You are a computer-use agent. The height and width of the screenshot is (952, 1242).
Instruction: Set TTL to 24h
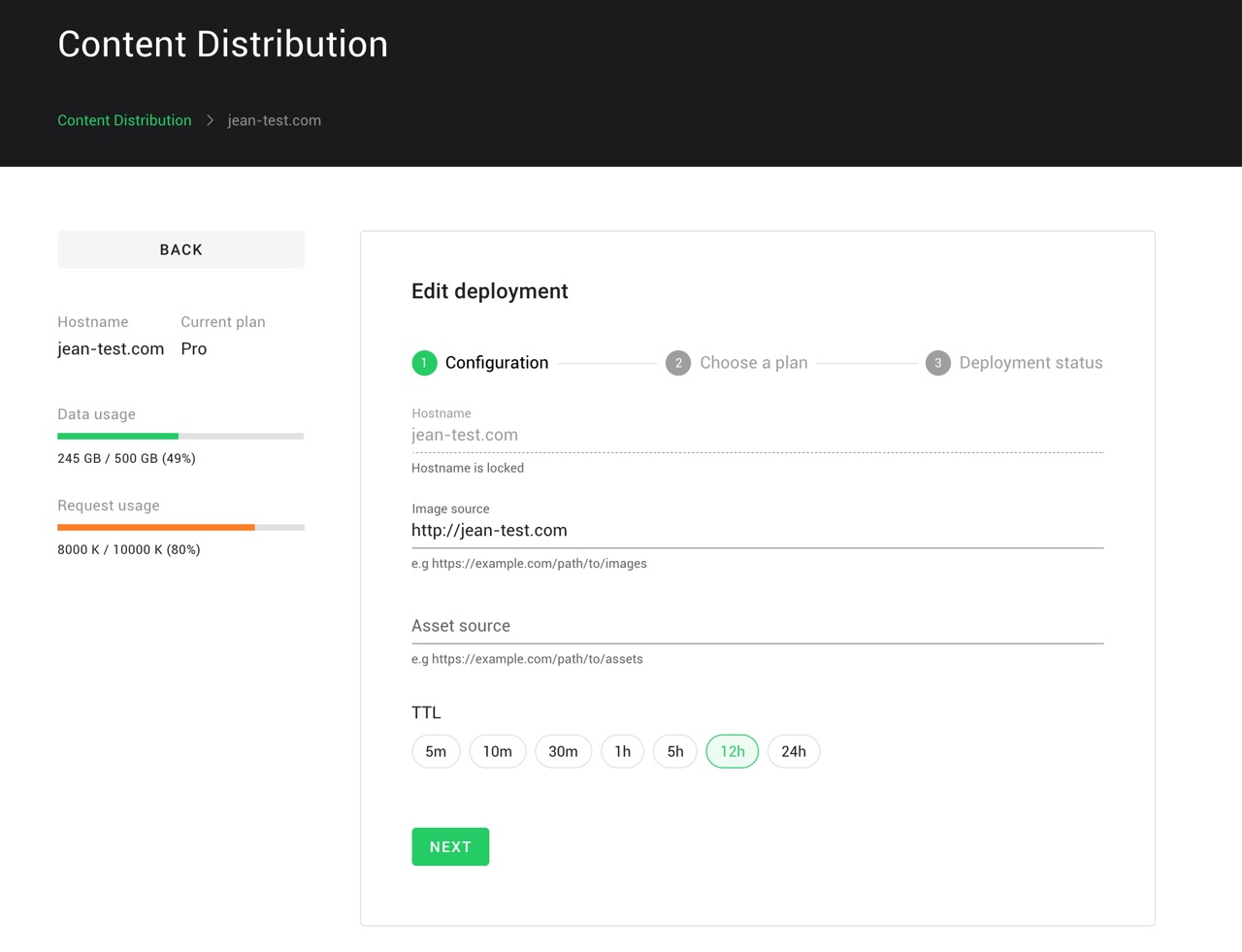pyautogui.click(x=794, y=752)
